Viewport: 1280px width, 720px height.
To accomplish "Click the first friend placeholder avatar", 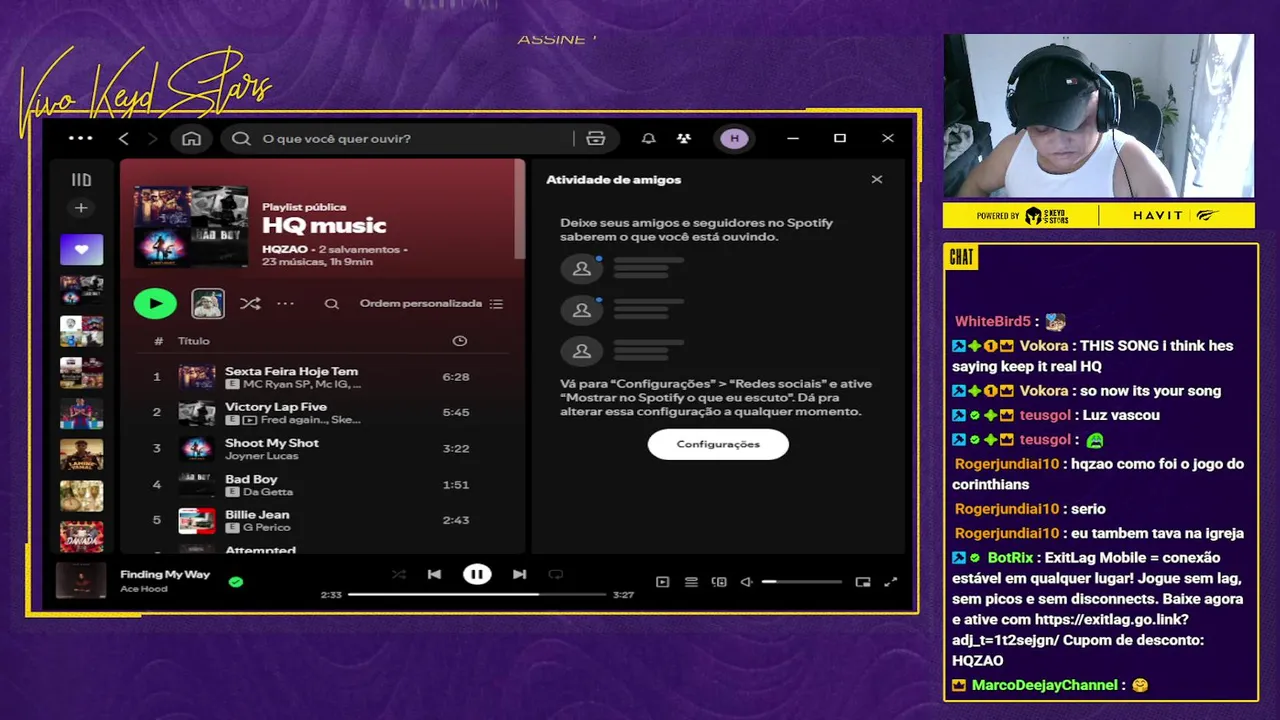I will pos(581,268).
